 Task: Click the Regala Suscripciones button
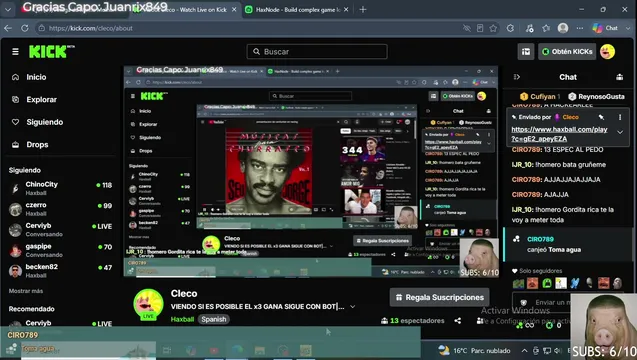(440, 297)
